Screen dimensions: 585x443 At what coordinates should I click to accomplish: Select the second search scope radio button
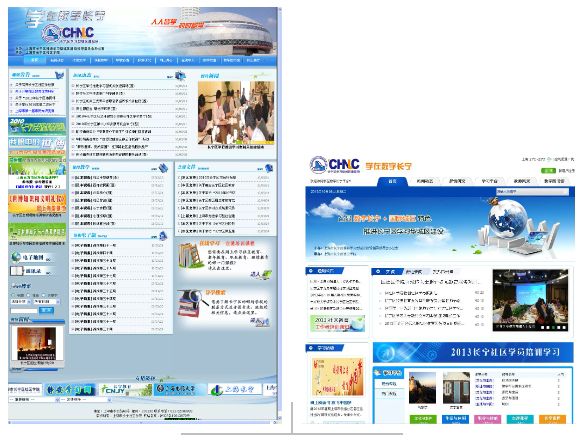[x=28, y=295]
